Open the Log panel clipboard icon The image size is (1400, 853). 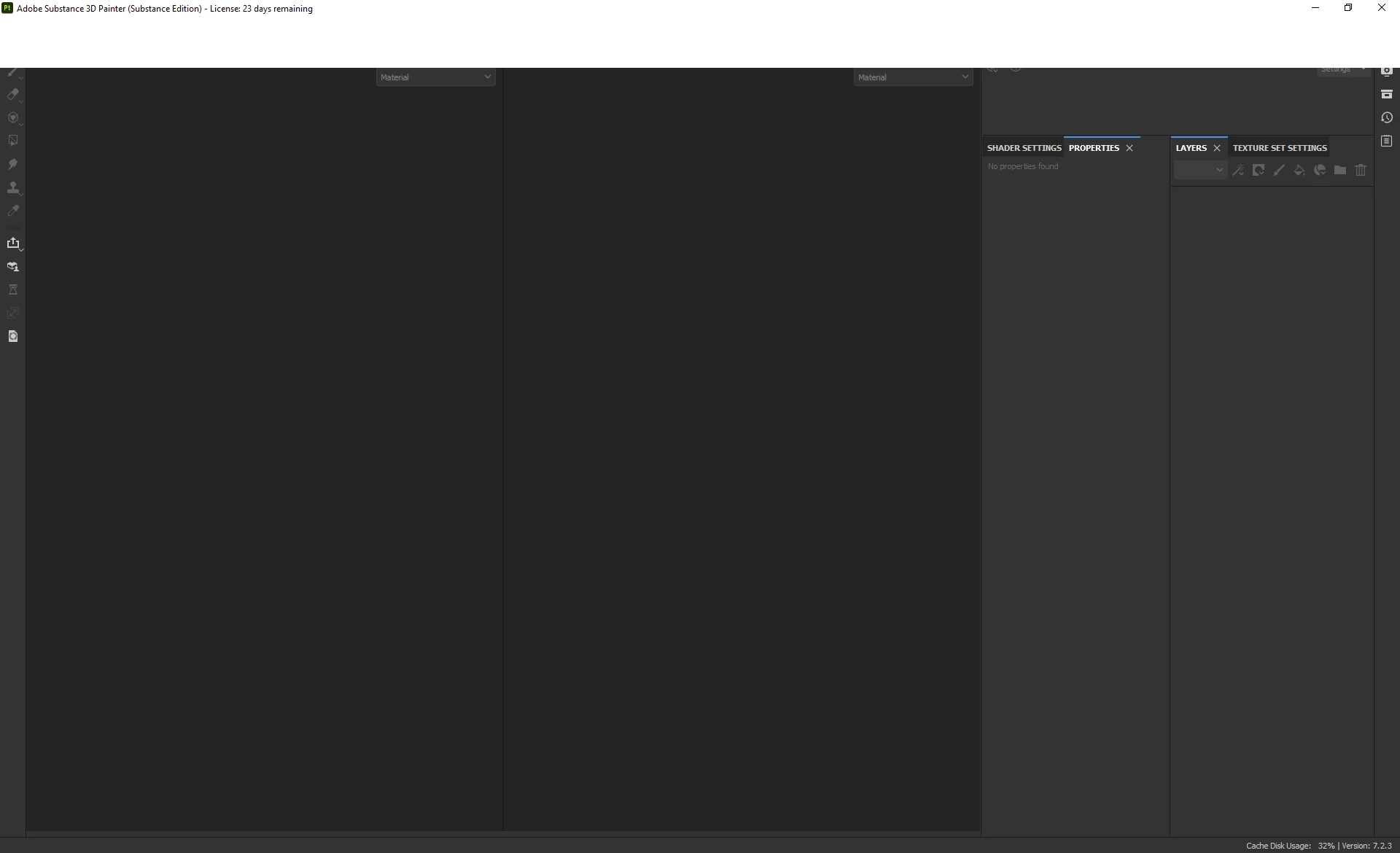coord(1387,141)
